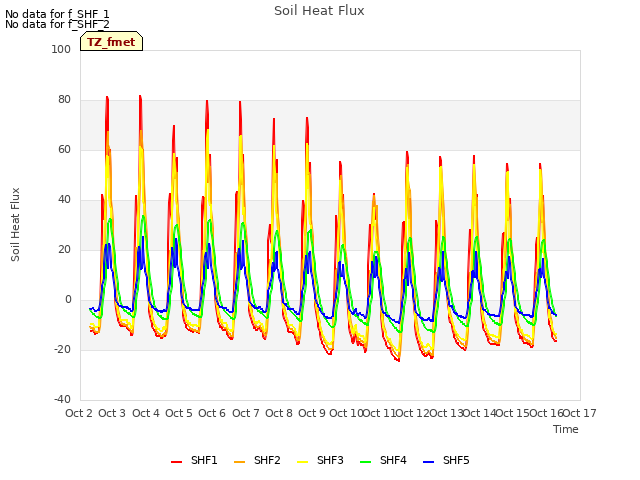Click the orange SHF2 legend swatch
Viewport: 640px width, 480px height.
(240, 462)
